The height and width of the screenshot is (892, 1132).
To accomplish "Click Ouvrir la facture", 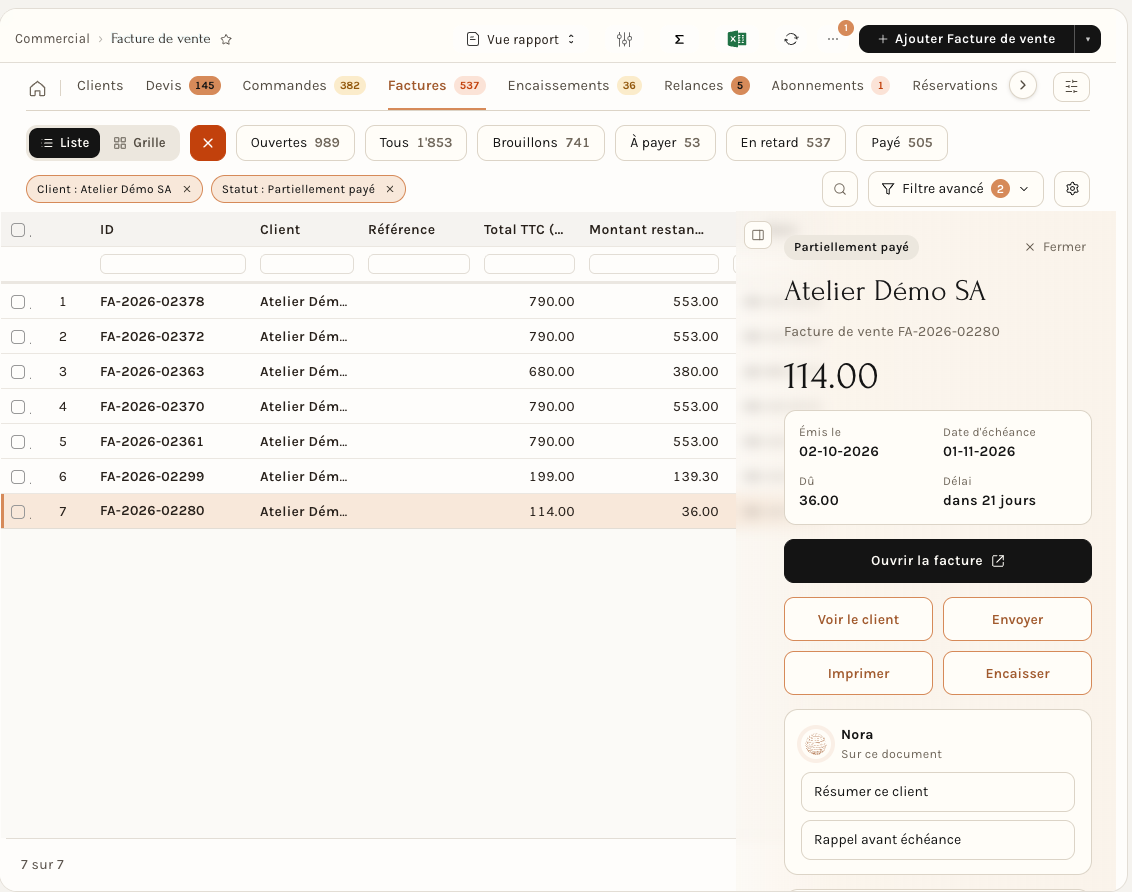I will tap(937, 561).
